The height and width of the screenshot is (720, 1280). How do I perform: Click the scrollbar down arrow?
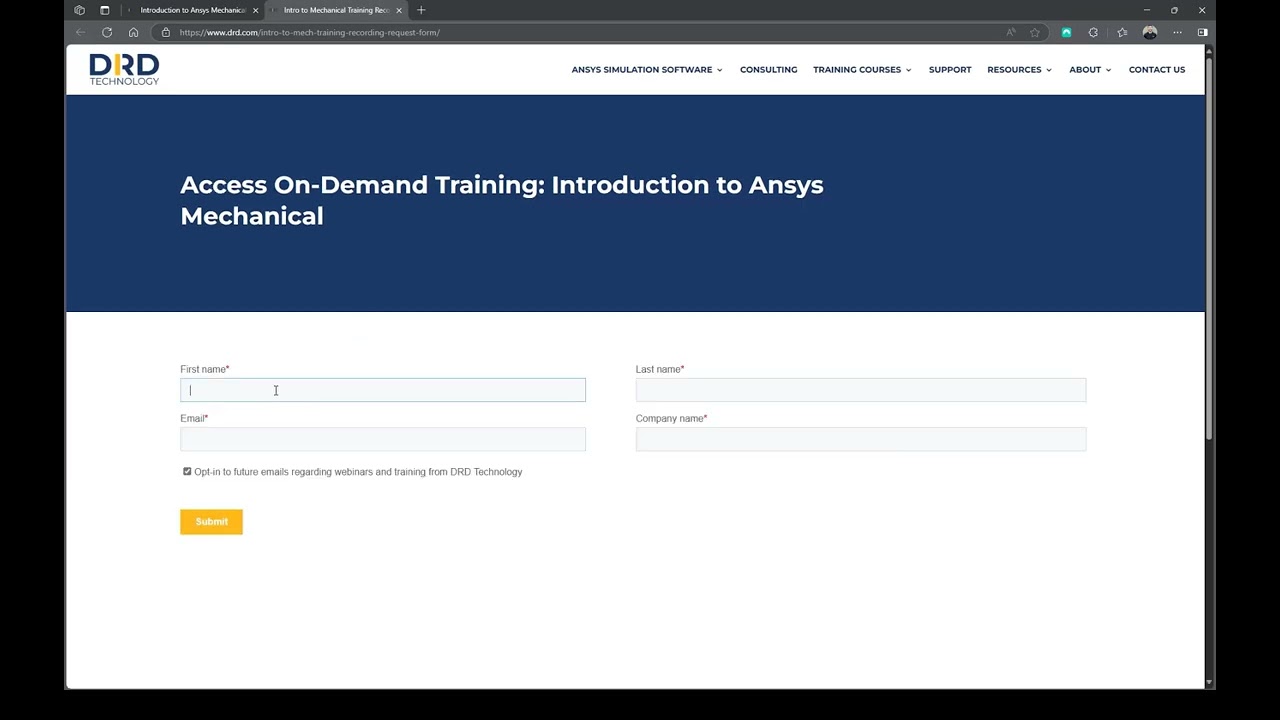[1209, 683]
